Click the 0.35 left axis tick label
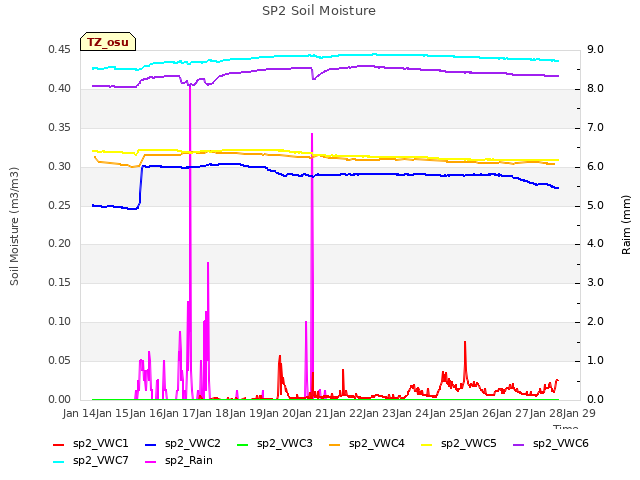This screenshot has width=640, height=480. (59, 128)
